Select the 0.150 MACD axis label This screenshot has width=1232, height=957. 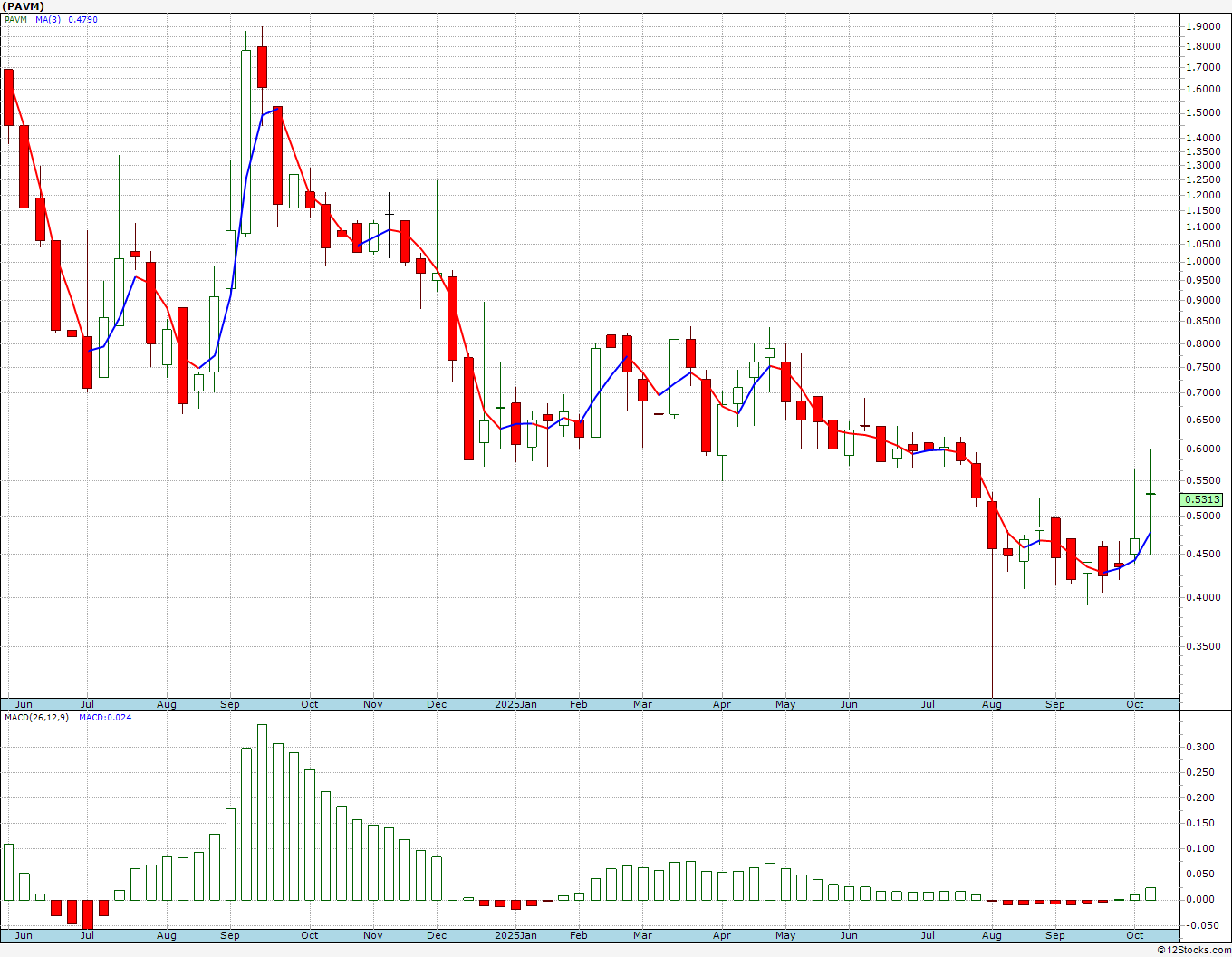click(1202, 824)
